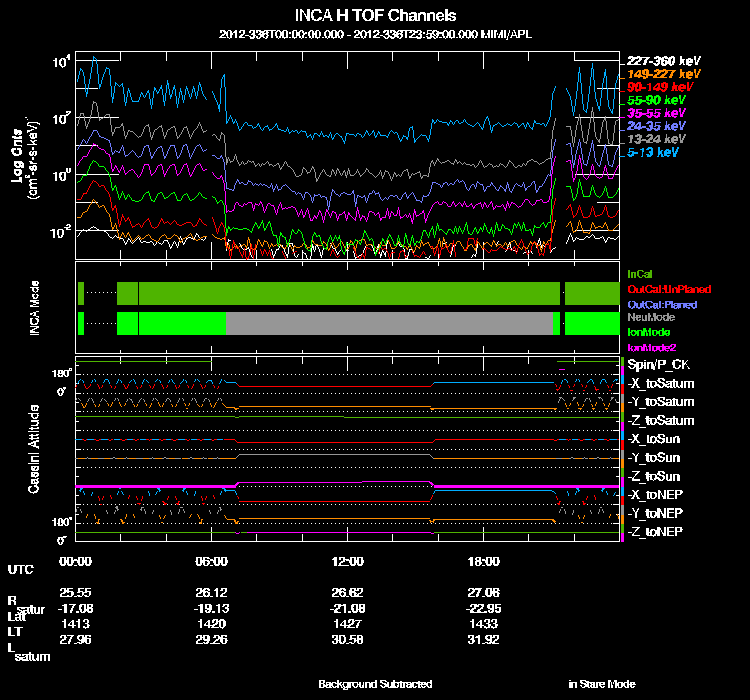Click the -X_toSaturn attitude label
This screenshot has width=750, height=700.
coord(661,384)
